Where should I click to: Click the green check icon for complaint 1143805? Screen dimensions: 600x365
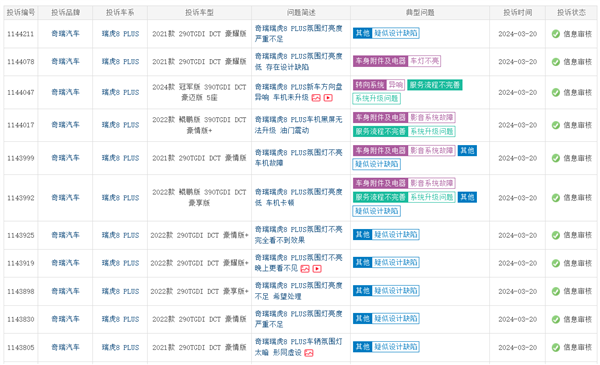click(556, 347)
